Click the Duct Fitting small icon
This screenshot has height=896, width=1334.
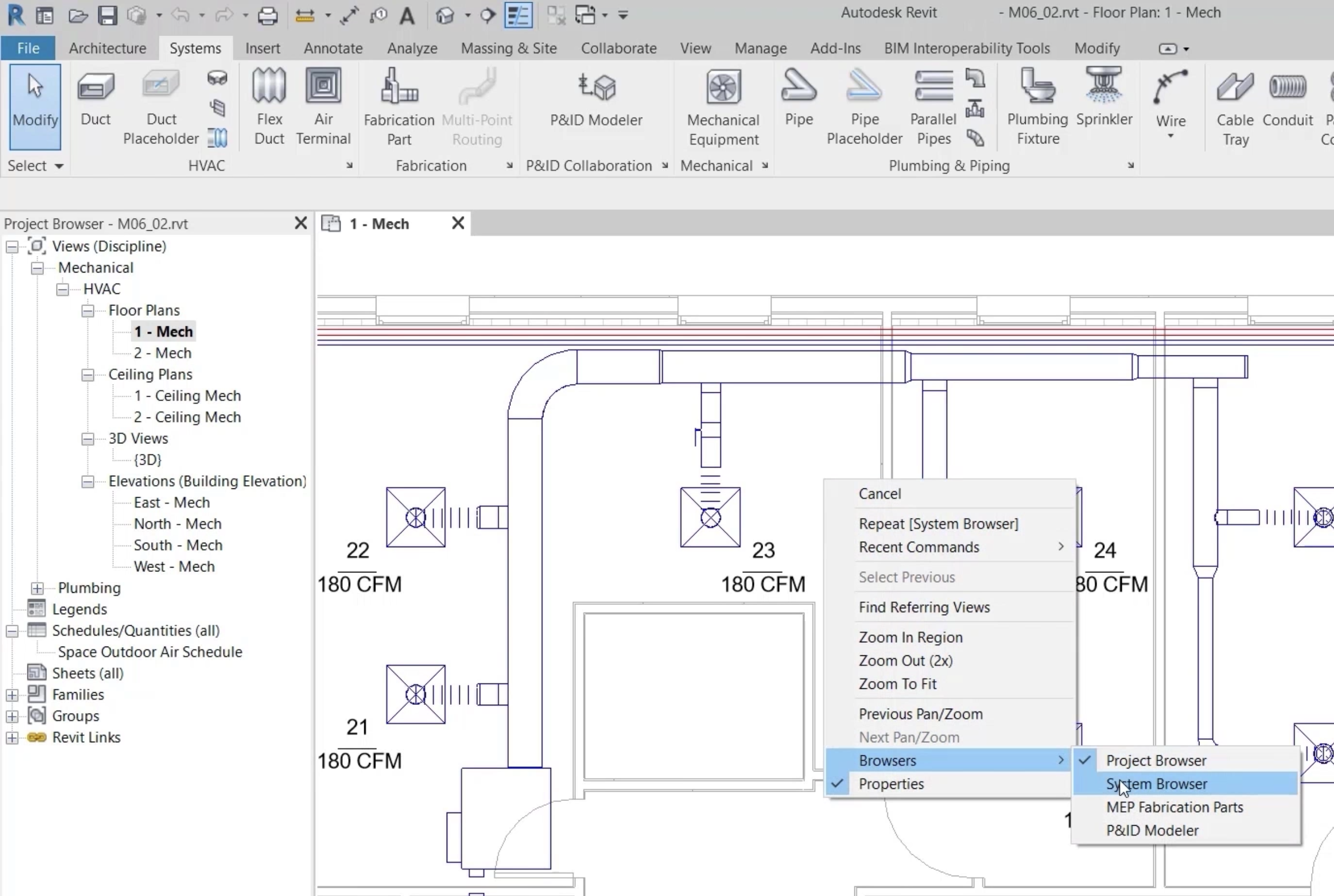217,77
